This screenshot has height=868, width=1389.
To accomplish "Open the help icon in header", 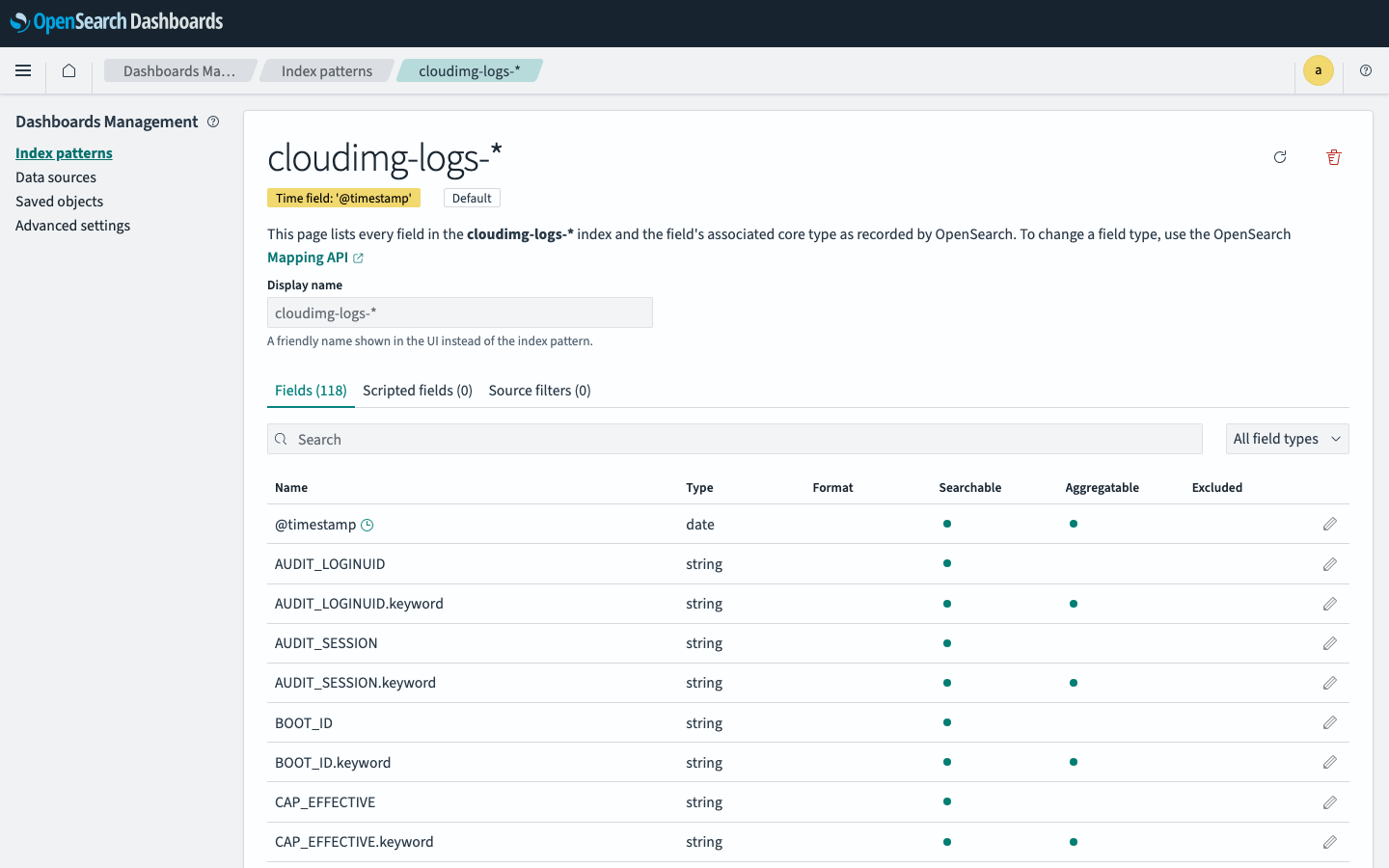I will click(1365, 70).
